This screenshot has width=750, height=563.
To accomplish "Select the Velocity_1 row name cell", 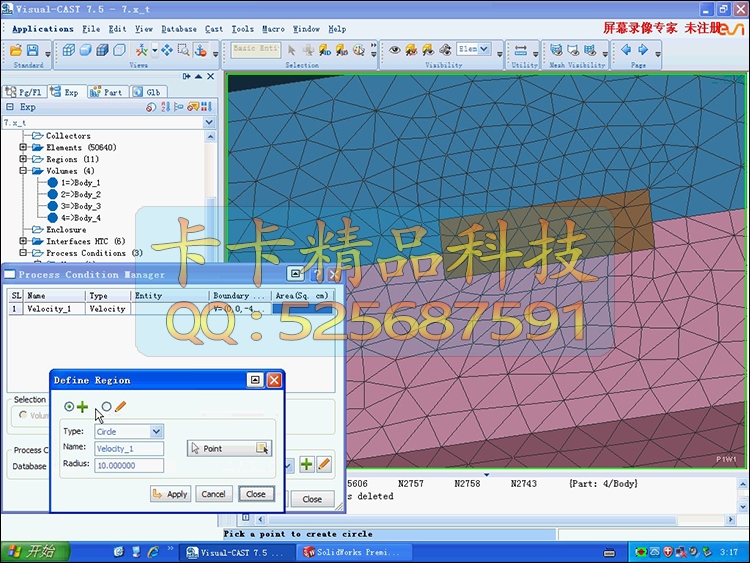I will 54,309.
